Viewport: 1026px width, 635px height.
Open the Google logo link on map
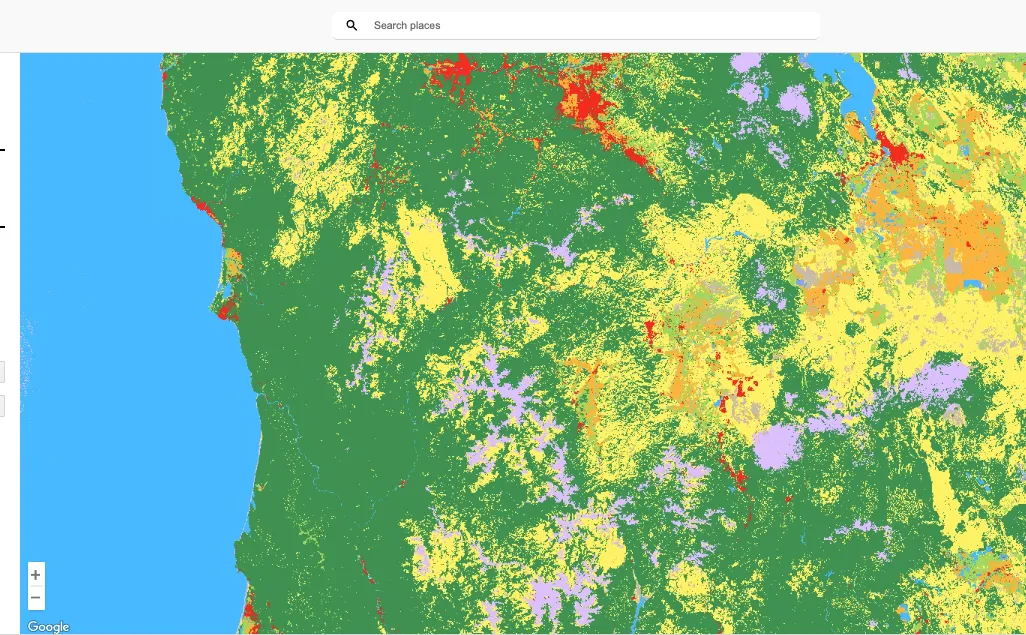coord(48,626)
